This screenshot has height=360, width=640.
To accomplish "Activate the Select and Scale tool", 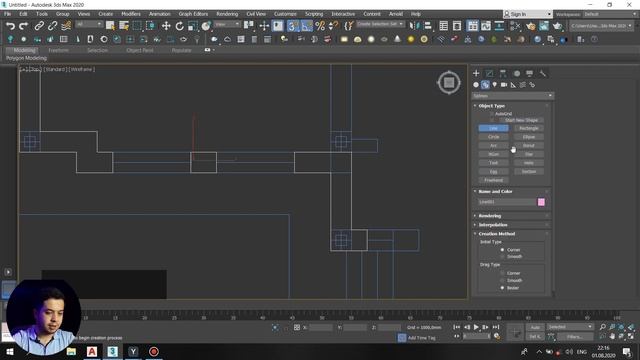I will pyautogui.click(x=193, y=26).
